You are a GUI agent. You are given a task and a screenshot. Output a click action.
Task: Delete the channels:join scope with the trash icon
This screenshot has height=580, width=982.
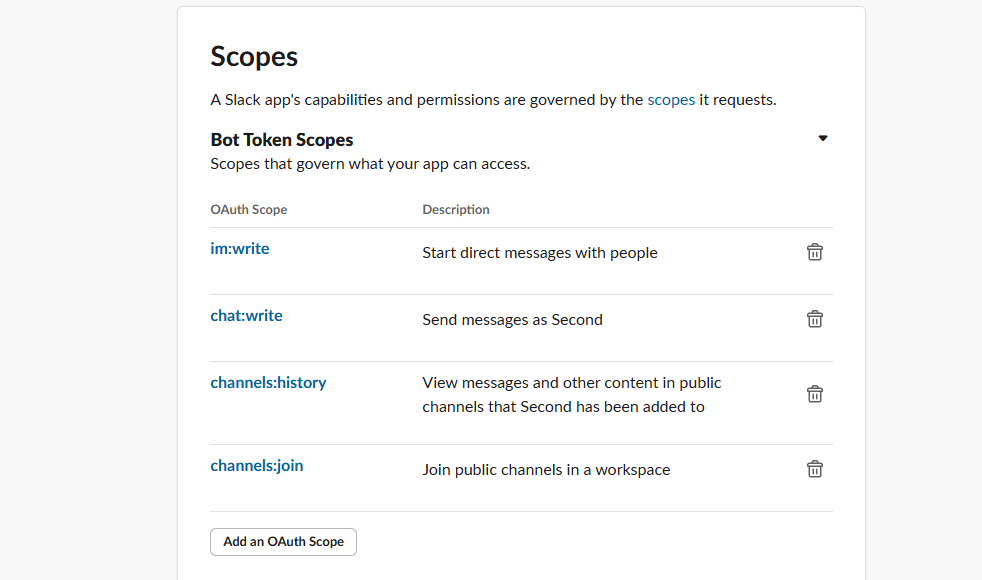point(815,468)
